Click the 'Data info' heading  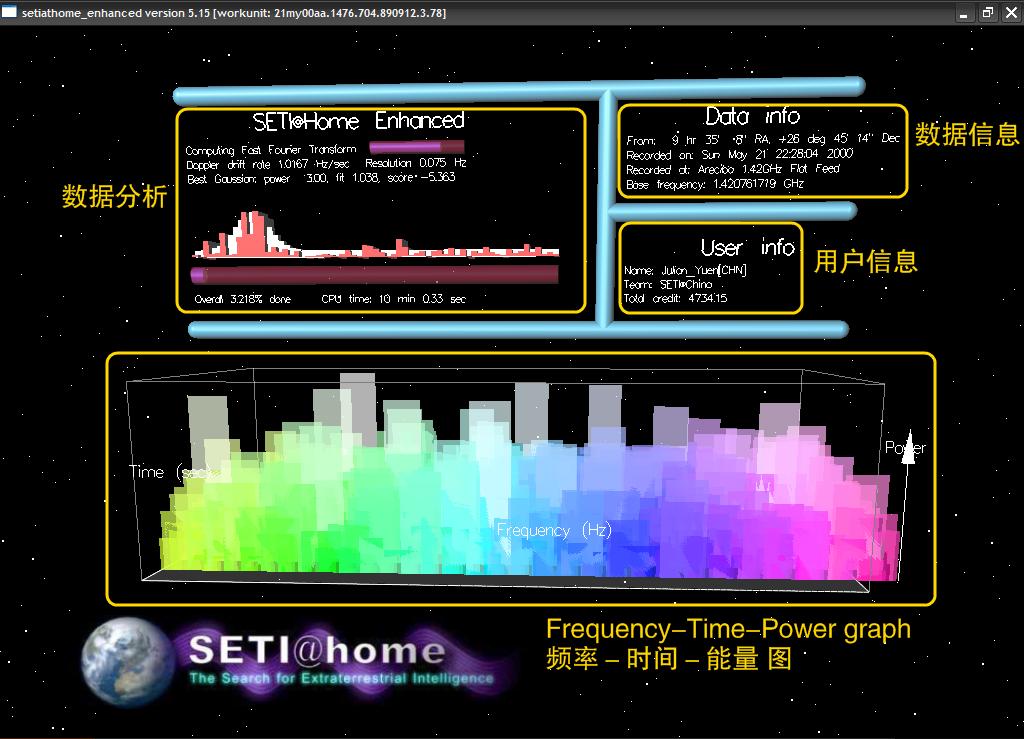click(x=752, y=116)
